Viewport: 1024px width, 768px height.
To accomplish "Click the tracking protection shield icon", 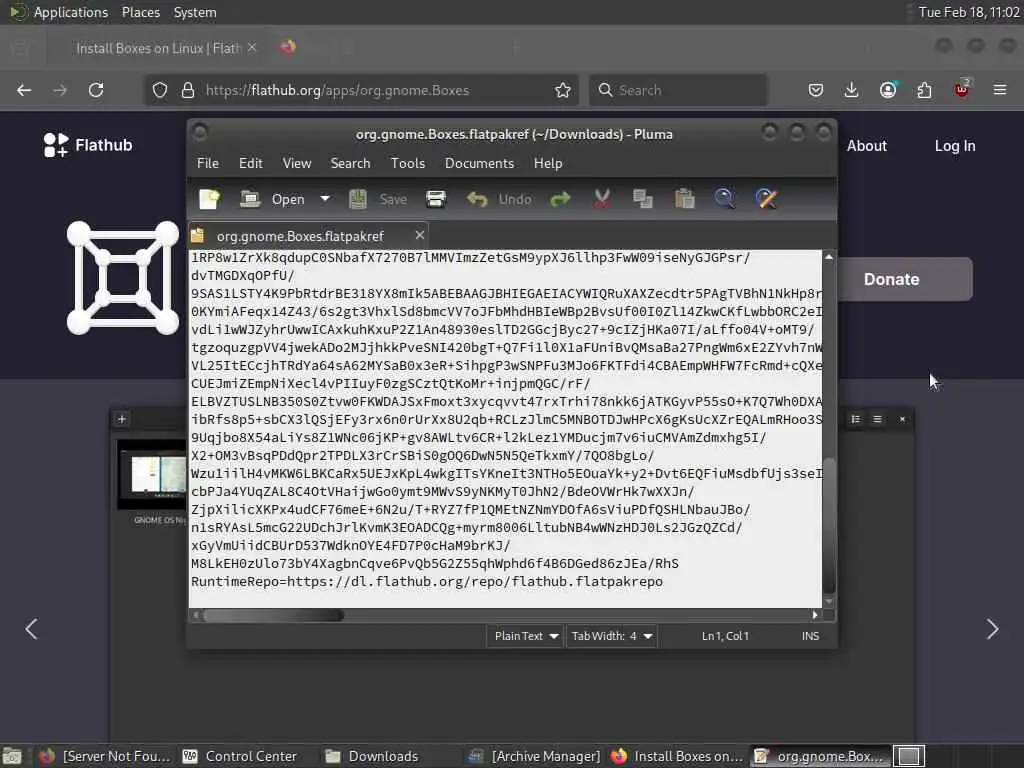I will [x=160, y=90].
